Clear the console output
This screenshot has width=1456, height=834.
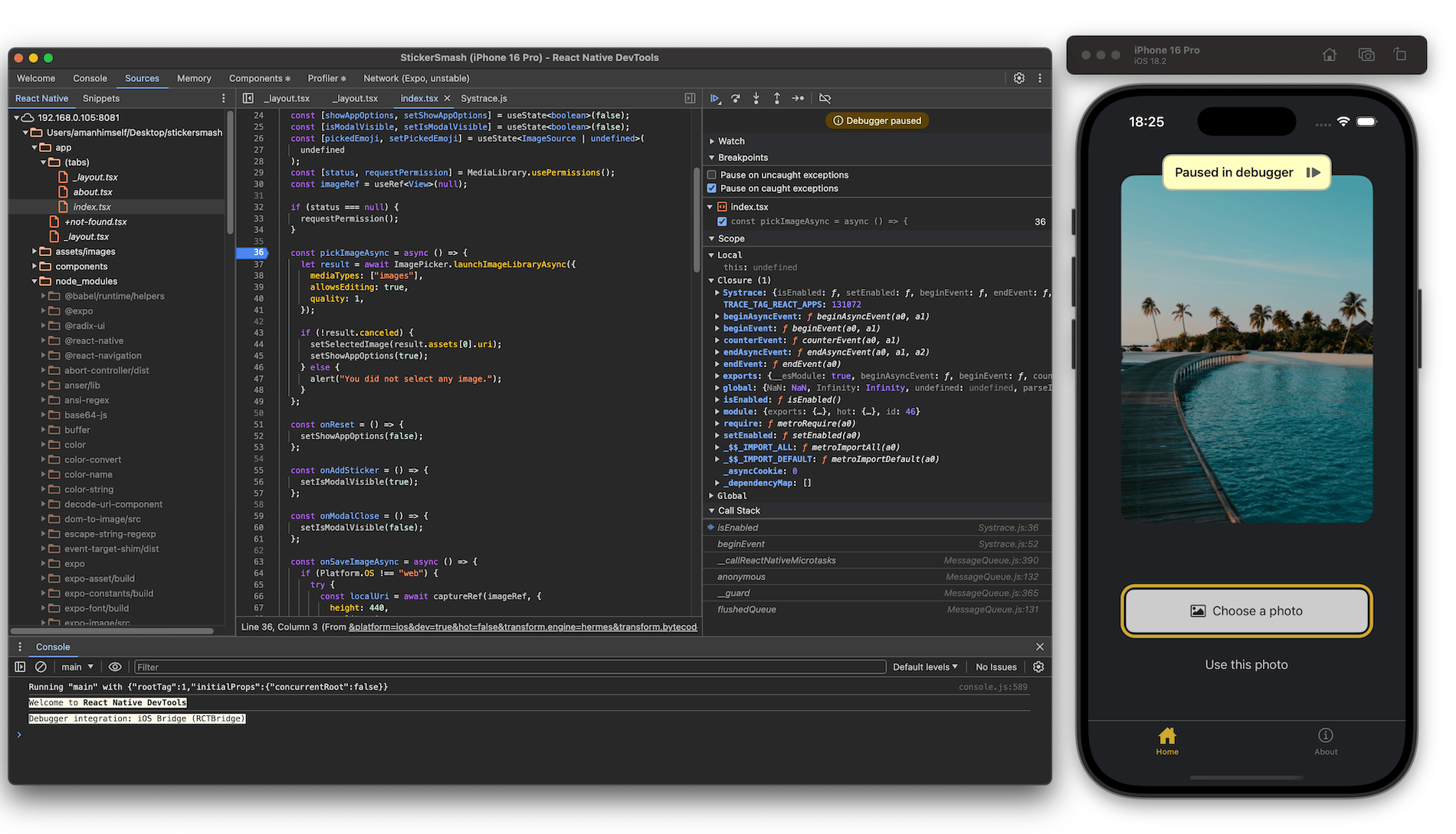(x=41, y=666)
